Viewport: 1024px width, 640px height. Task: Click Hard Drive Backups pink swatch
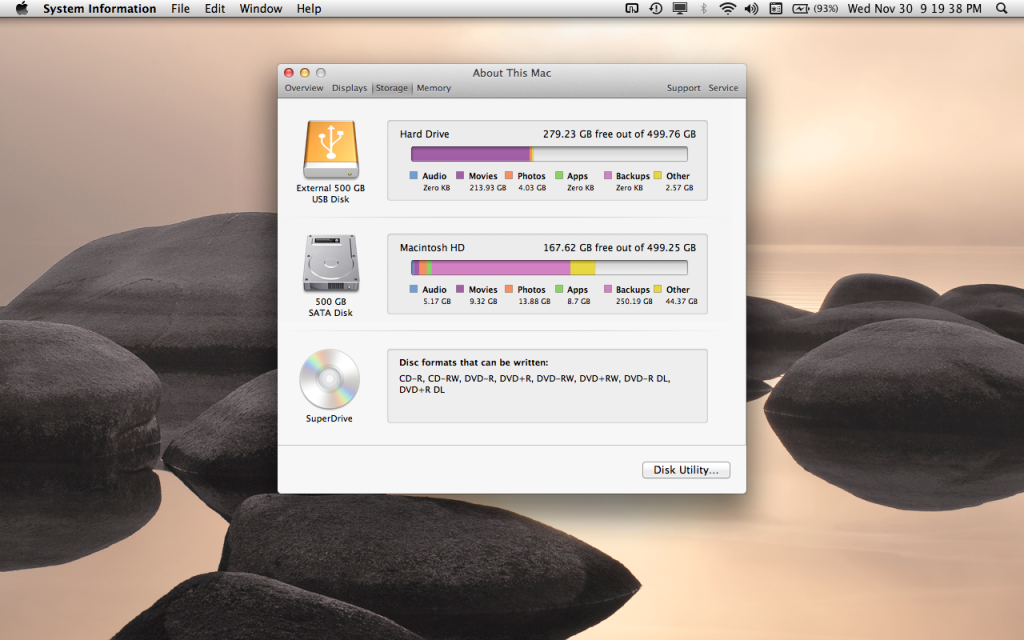(608, 175)
